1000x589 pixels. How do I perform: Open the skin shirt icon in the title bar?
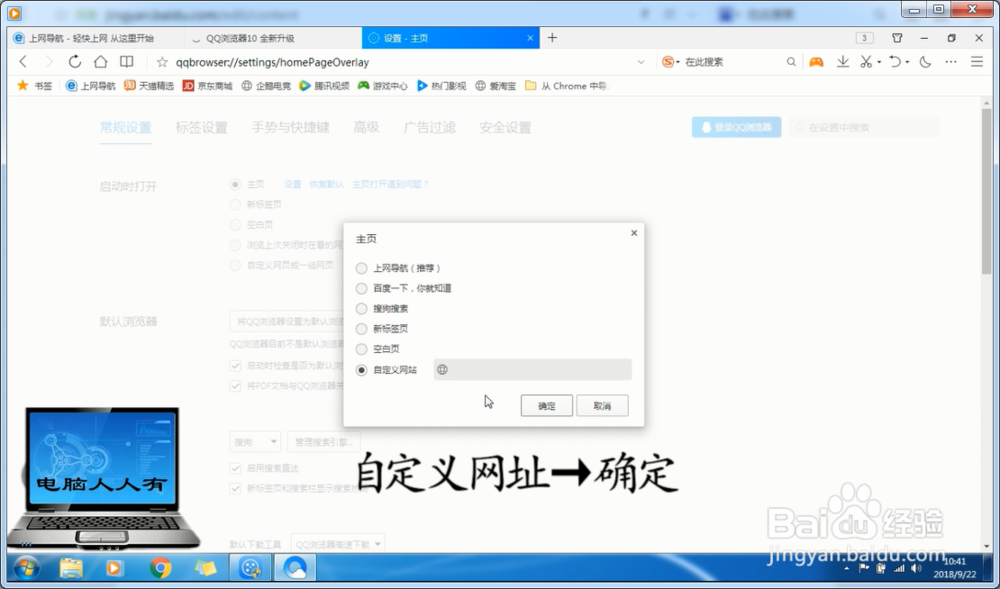[x=897, y=38]
